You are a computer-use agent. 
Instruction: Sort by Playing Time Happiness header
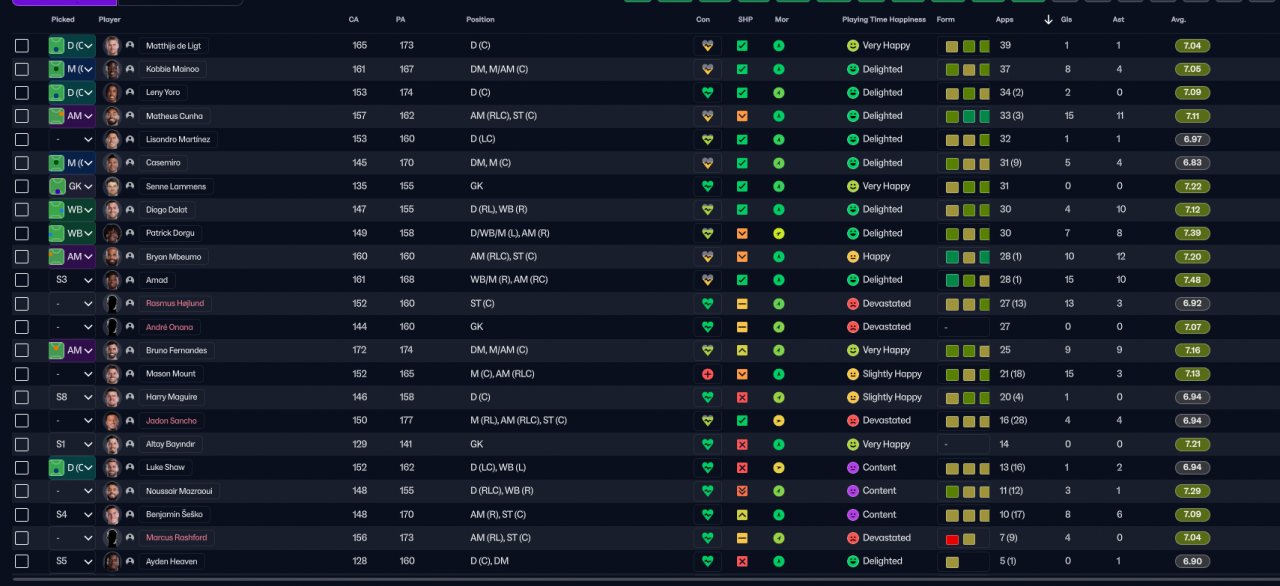tap(884, 20)
